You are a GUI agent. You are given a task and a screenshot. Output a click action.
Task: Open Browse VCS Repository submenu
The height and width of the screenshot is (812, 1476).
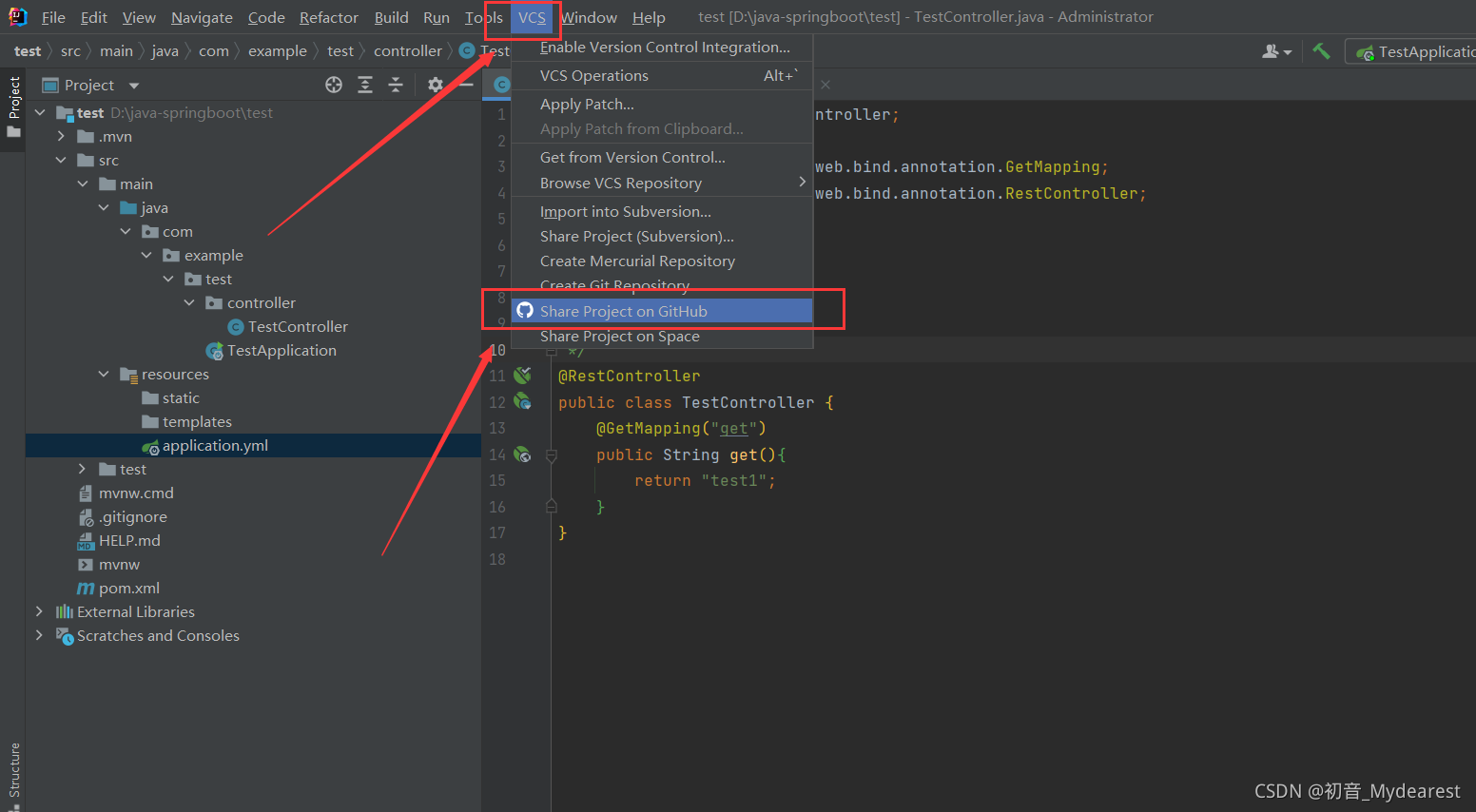pos(662,183)
